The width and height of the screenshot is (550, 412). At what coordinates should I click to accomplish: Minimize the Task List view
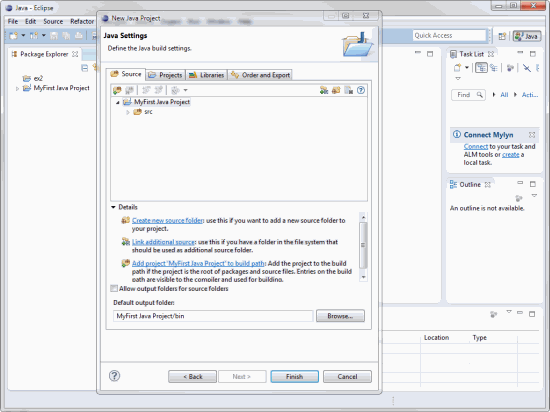tap(520, 53)
